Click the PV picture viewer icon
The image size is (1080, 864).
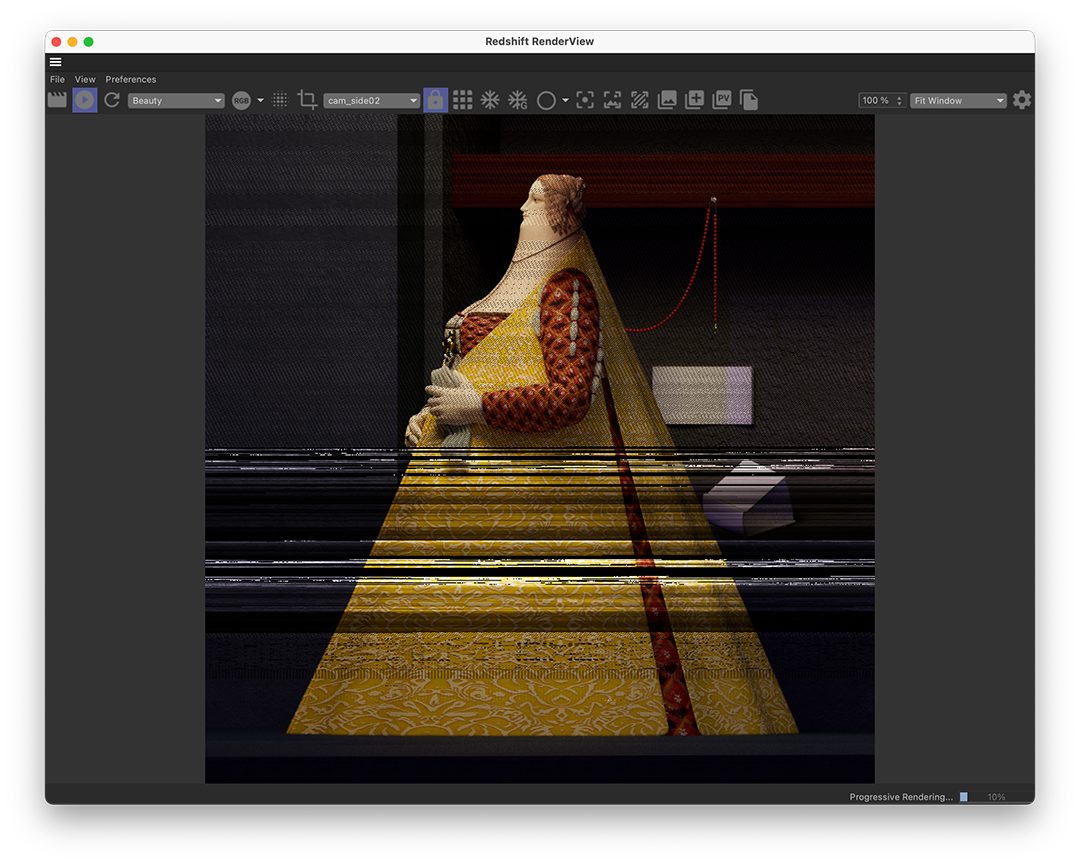(722, 100)
